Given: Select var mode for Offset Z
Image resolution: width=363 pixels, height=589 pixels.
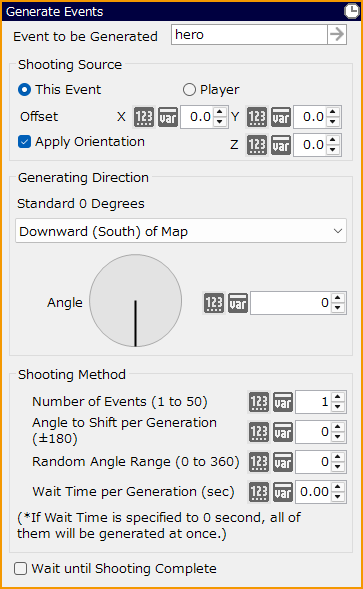Looking at the screenshot, I should pos(281,145).
